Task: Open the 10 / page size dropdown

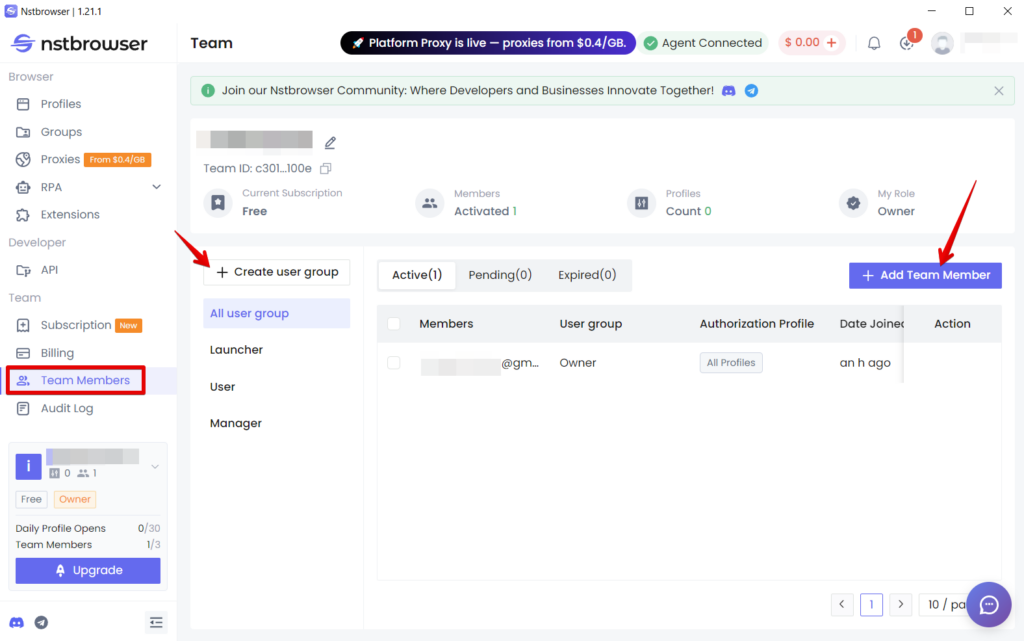Action: [x=944, y=604]
